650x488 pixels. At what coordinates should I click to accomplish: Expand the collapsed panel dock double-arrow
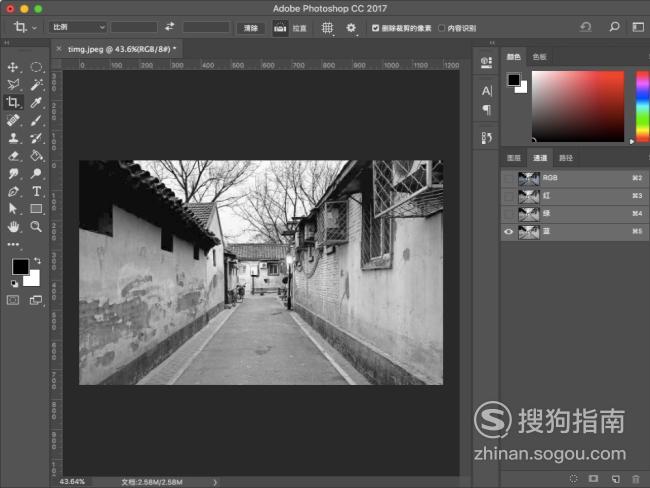tap(492, 42)
